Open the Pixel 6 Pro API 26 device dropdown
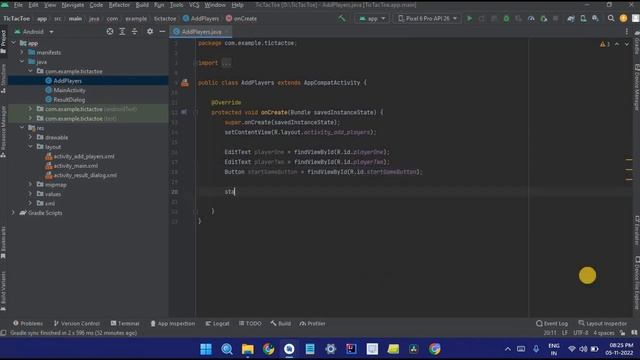The image size is (640, 360). tap(427, 18)
